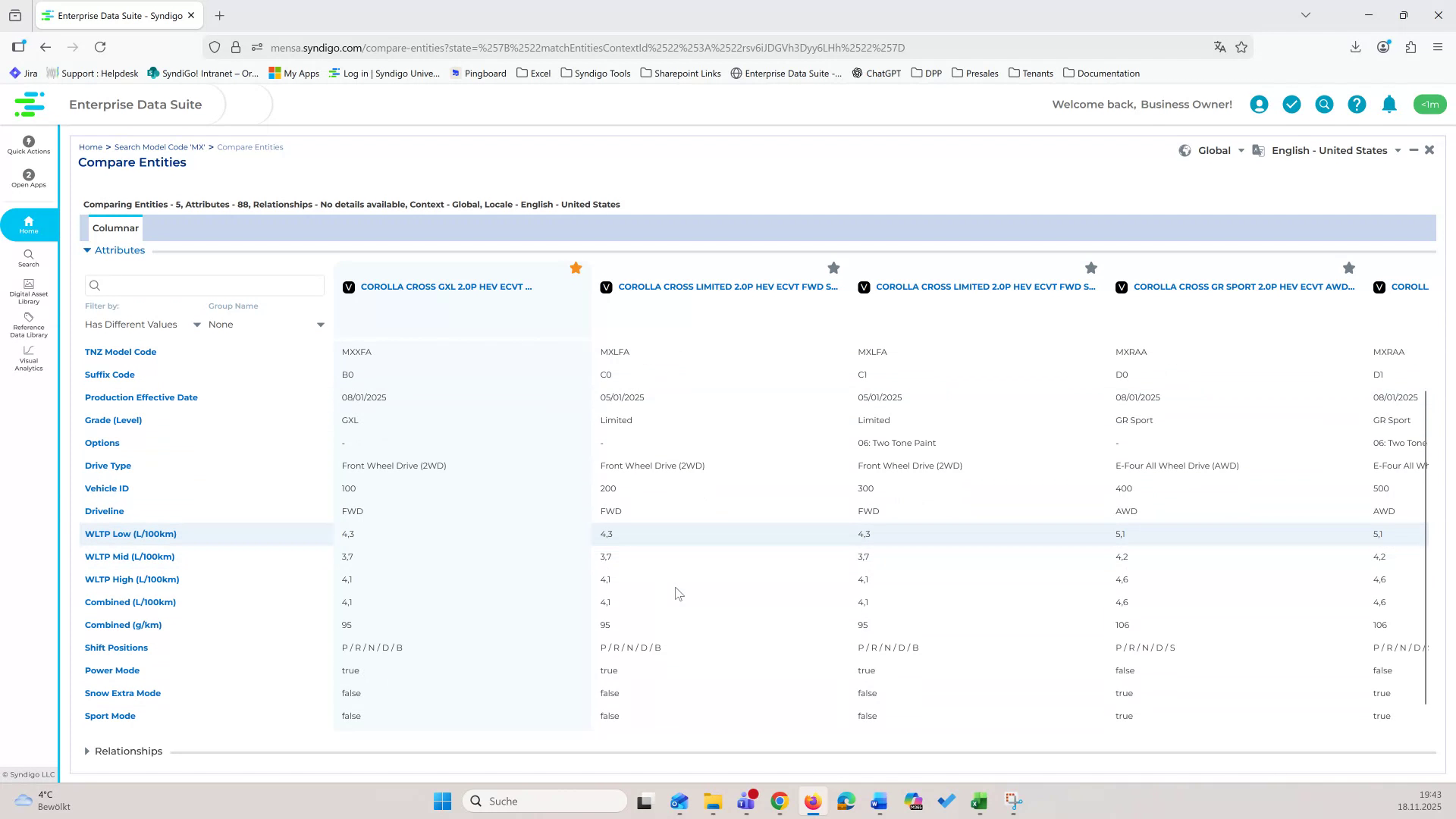Open Quick Actions in the sidebar
The width and height of the screenshot is (1456, 819).
(28, 144)
